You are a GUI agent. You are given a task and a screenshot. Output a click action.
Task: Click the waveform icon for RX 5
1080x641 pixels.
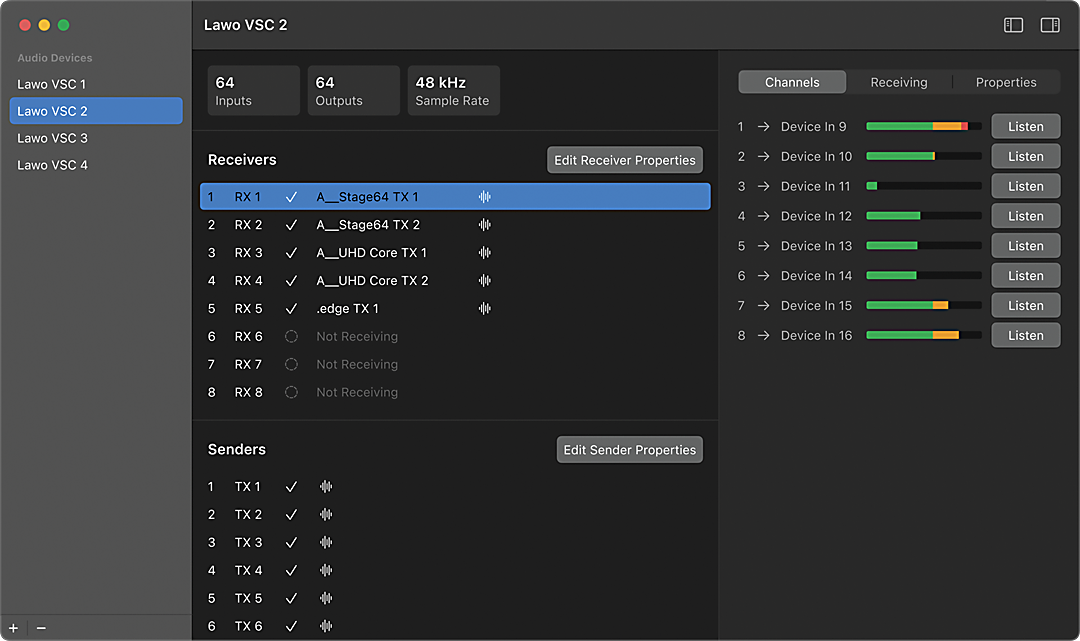point(485,308)
